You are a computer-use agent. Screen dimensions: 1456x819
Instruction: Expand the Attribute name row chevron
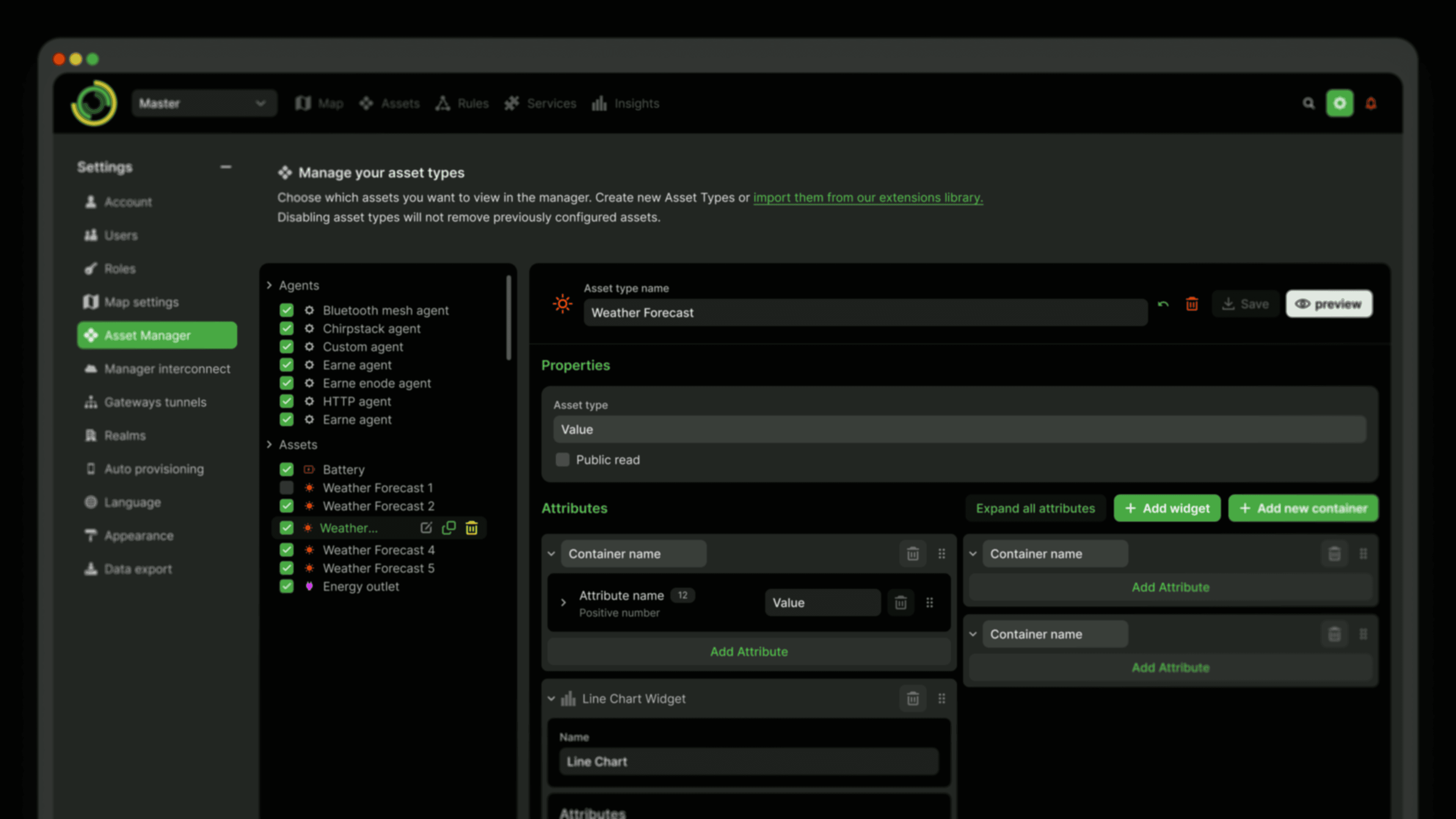pyautogui.click(x=563, y=602)
